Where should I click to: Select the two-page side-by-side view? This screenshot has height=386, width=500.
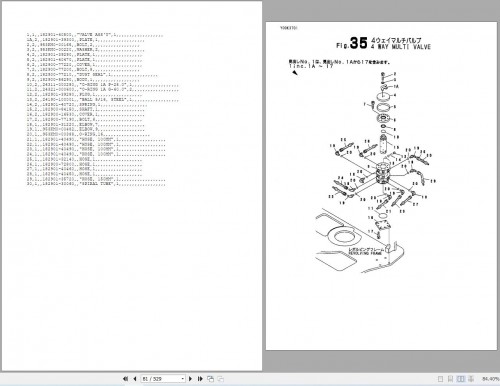tap(461, 379)
